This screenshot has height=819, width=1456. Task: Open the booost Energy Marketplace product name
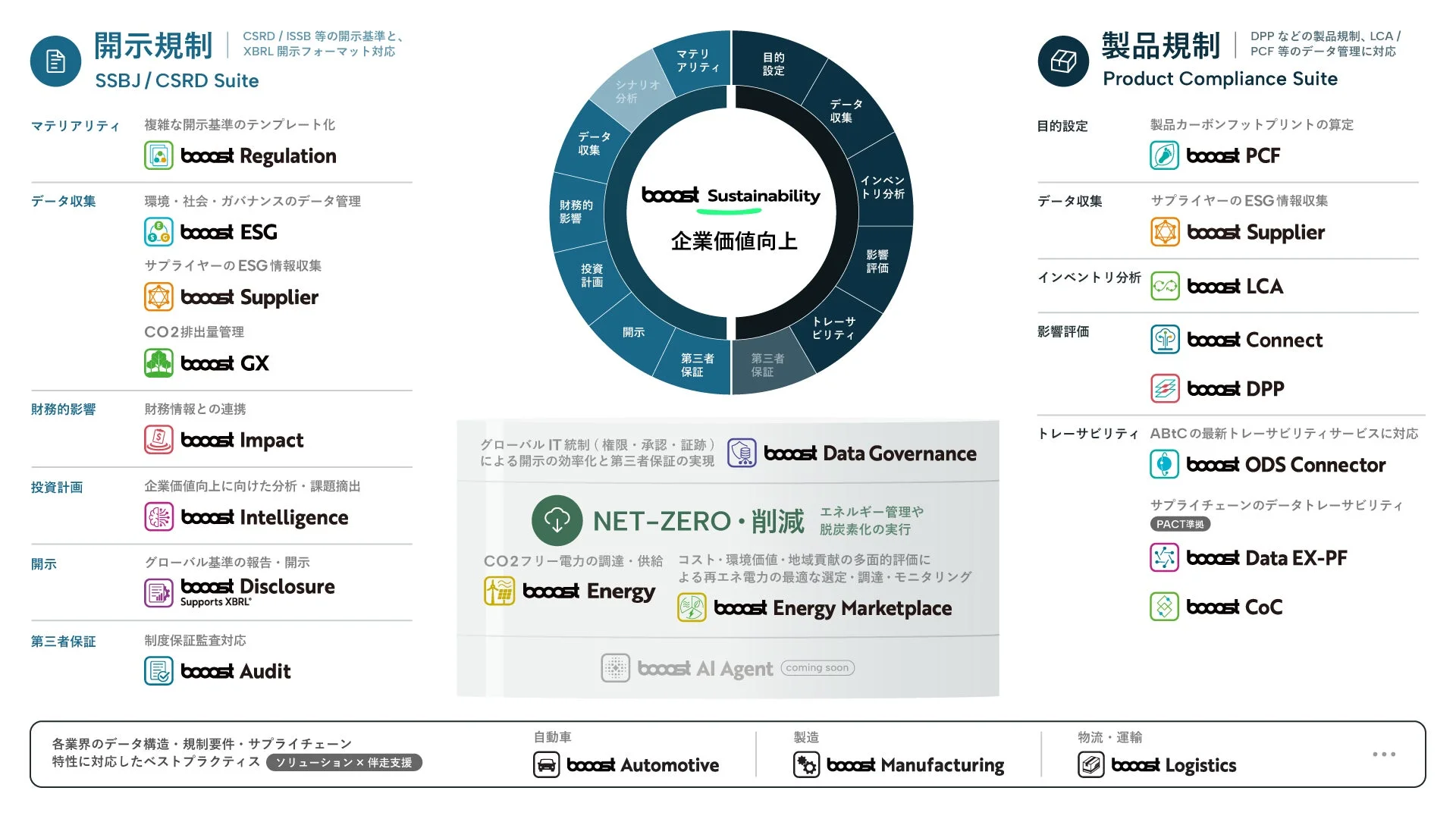(x=833, y=608)
